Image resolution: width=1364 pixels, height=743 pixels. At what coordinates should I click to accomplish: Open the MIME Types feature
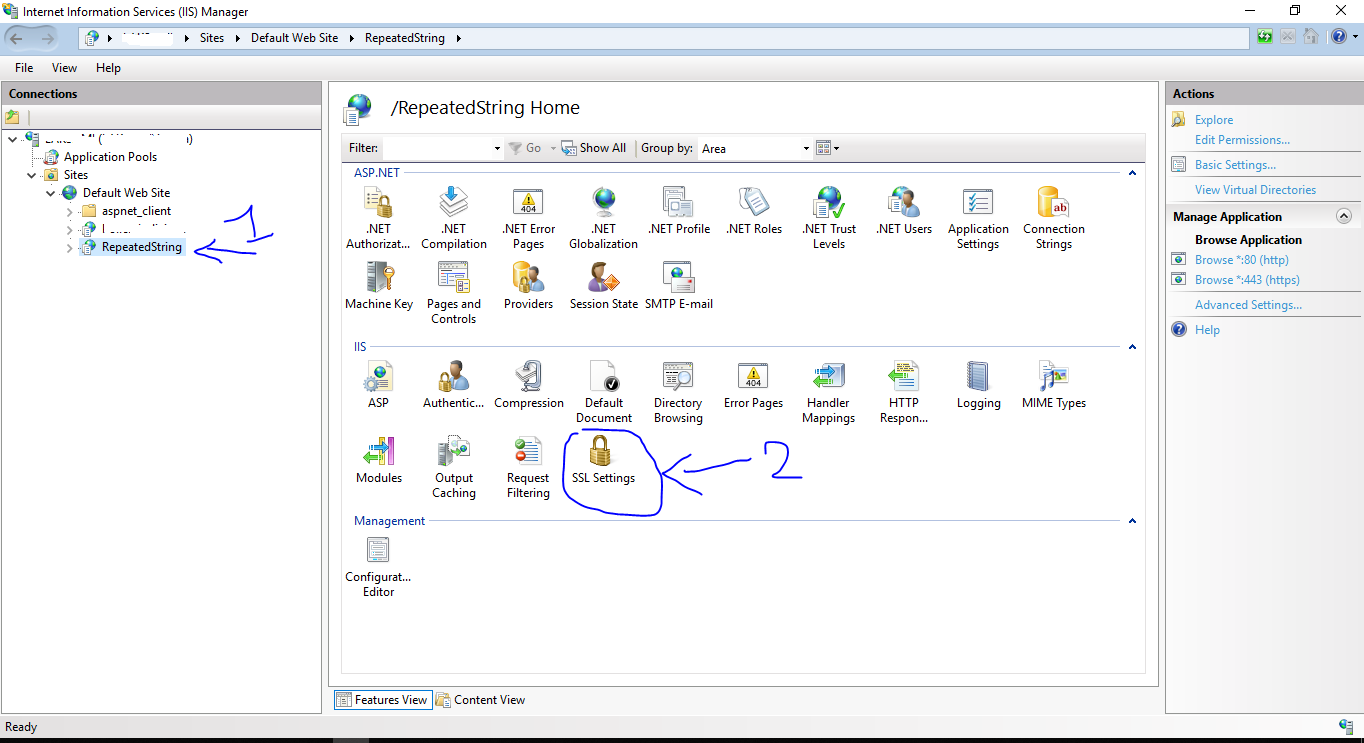(1054, 385)
